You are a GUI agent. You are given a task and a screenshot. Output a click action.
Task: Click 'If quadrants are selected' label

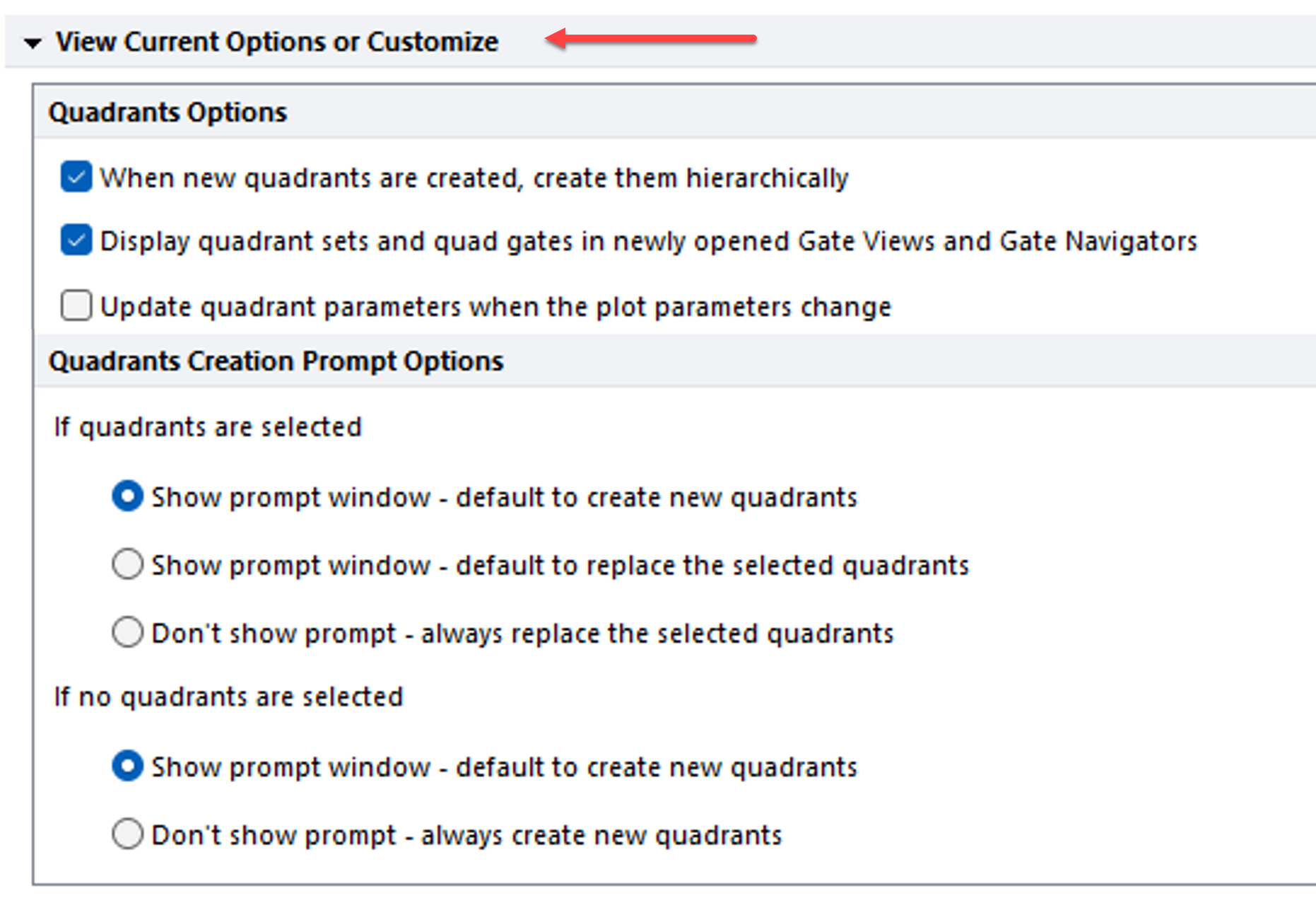pyautogui.click(x=208, y=427)
